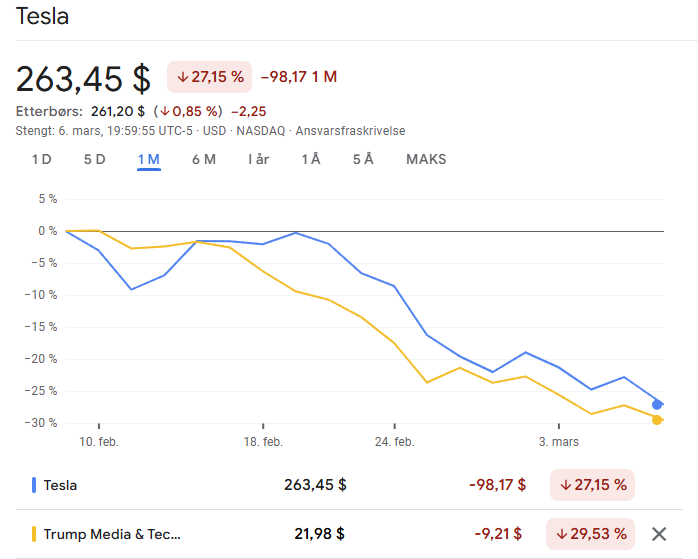Click the Tesla row 27,15 % badge
The width and height of the screenshot is (698, 559).
pos(592,485)
